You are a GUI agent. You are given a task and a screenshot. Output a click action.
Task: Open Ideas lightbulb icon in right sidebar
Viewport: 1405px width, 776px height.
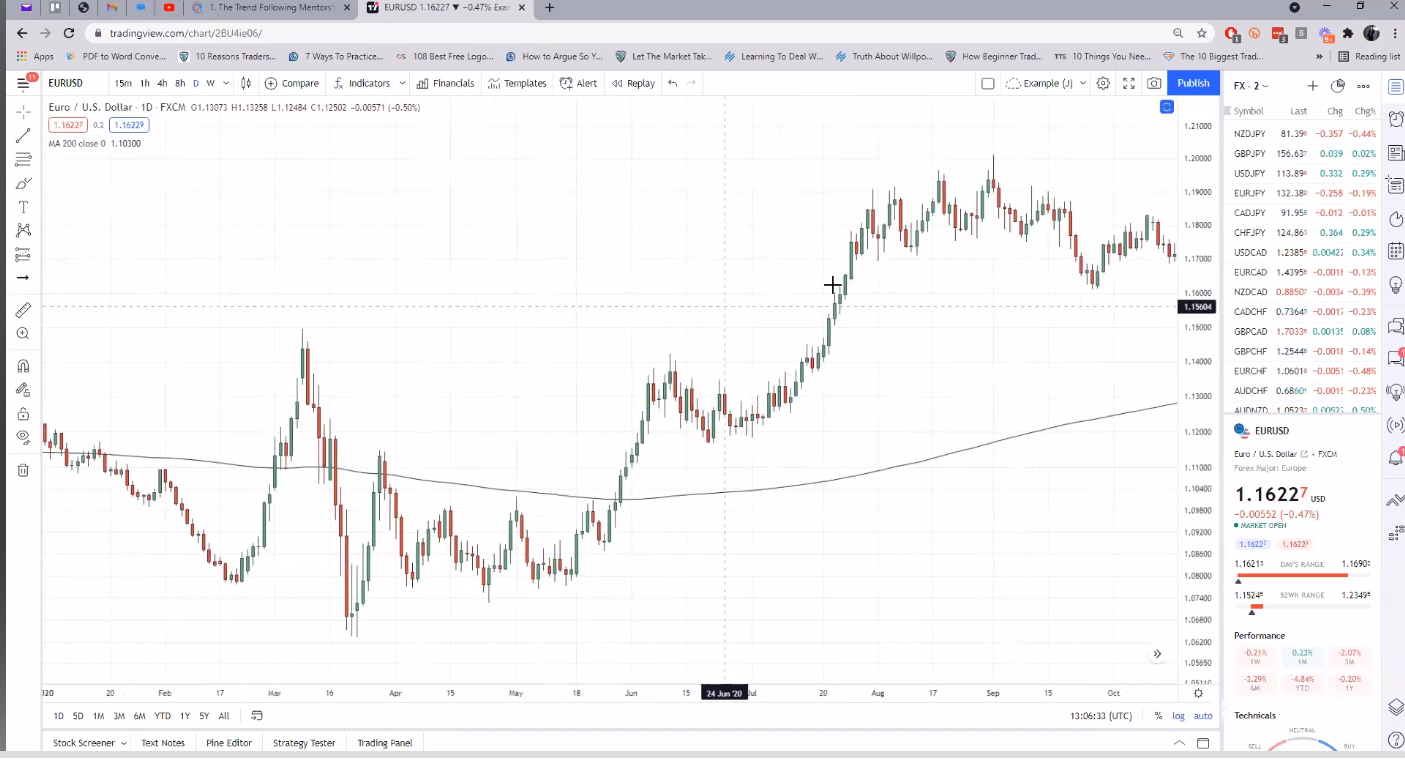tap(1396, 285)
